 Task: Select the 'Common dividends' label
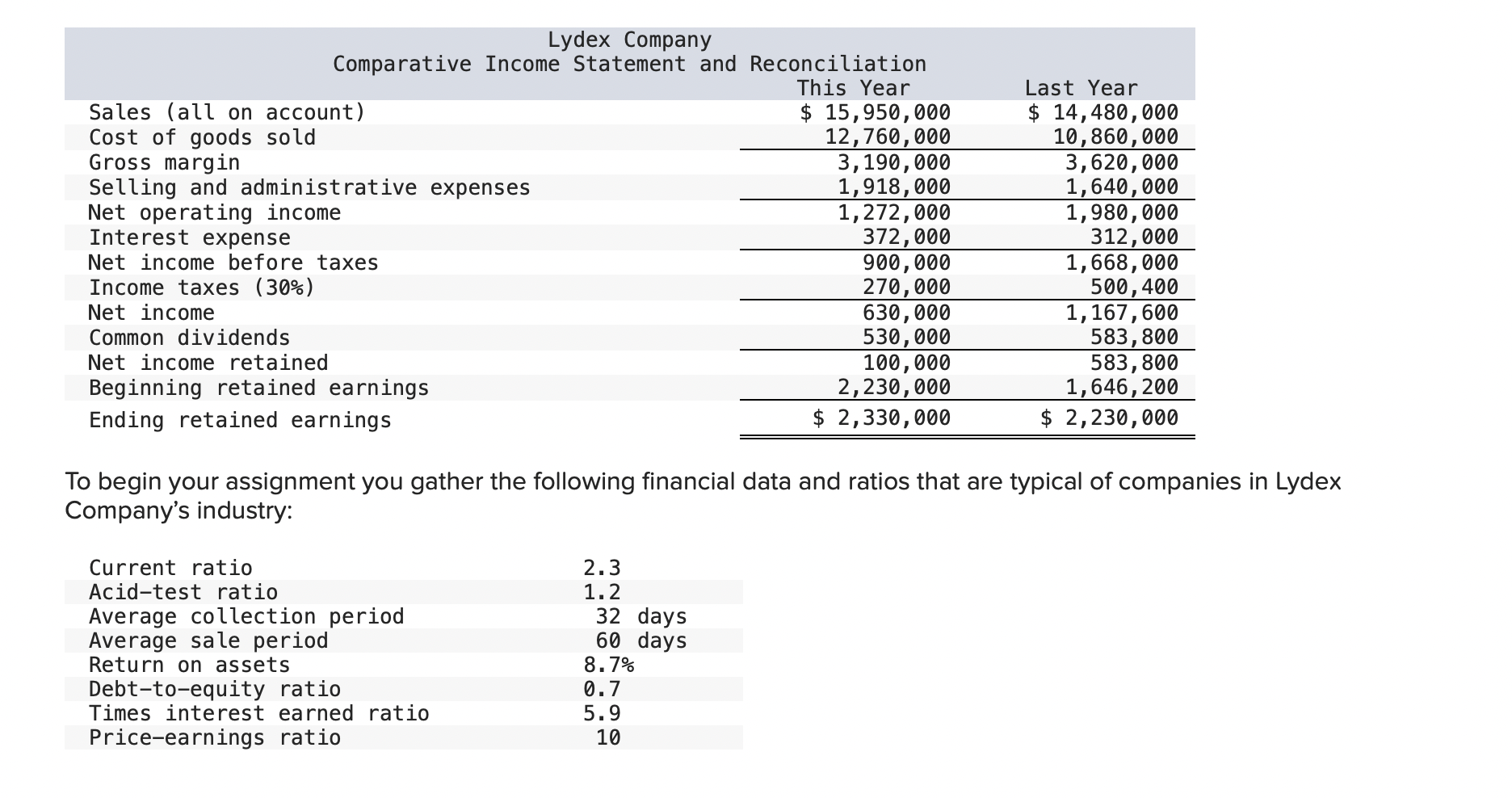(189, 338)
